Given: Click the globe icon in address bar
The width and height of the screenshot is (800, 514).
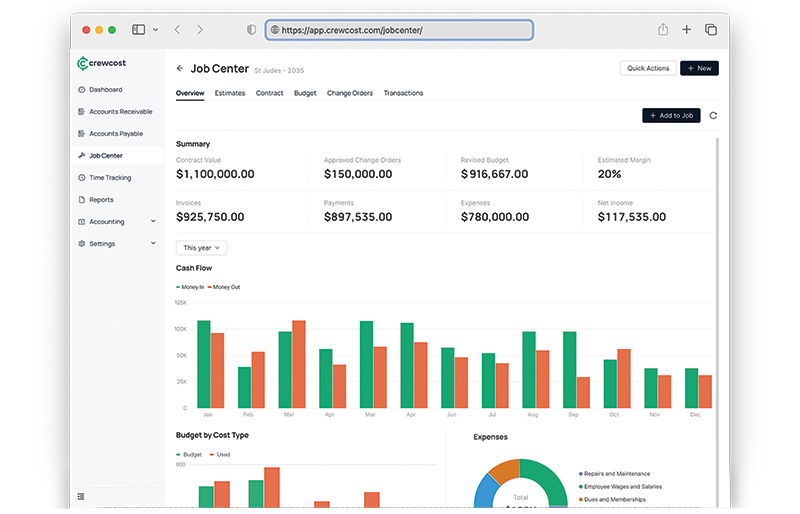Looking at the screenshot, I should coord(274,30).
